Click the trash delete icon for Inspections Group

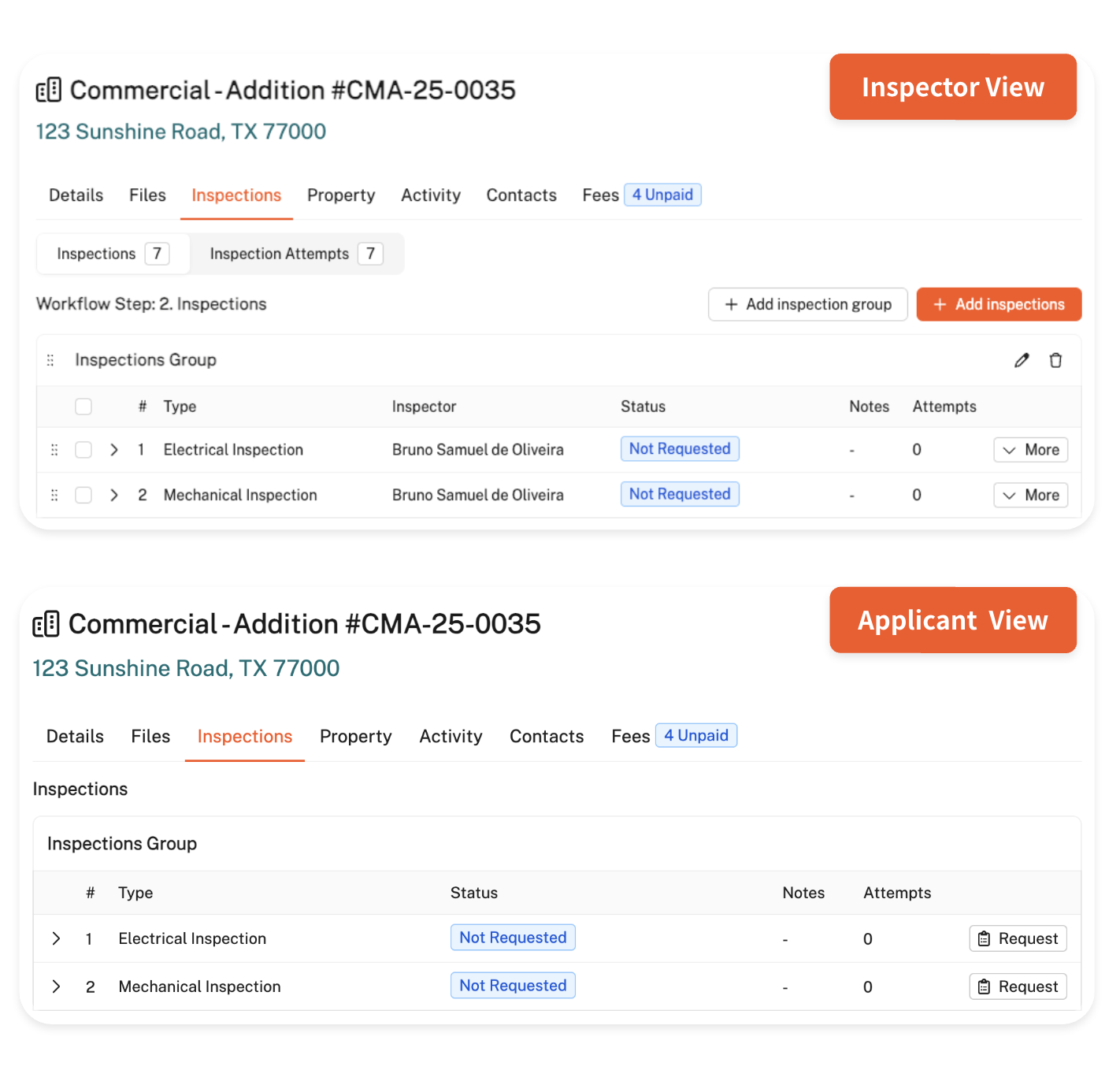[x=1055, y=360]
